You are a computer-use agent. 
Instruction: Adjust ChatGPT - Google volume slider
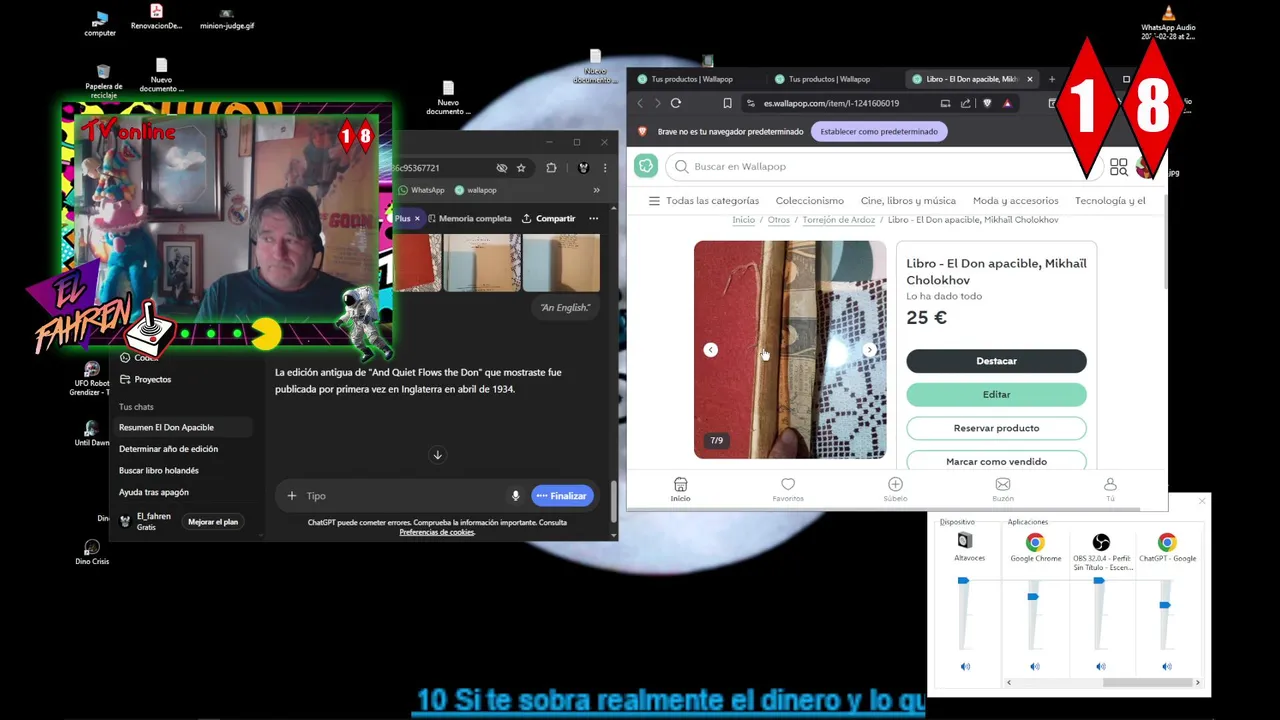pyautogui.click(x=1165, y=605)
